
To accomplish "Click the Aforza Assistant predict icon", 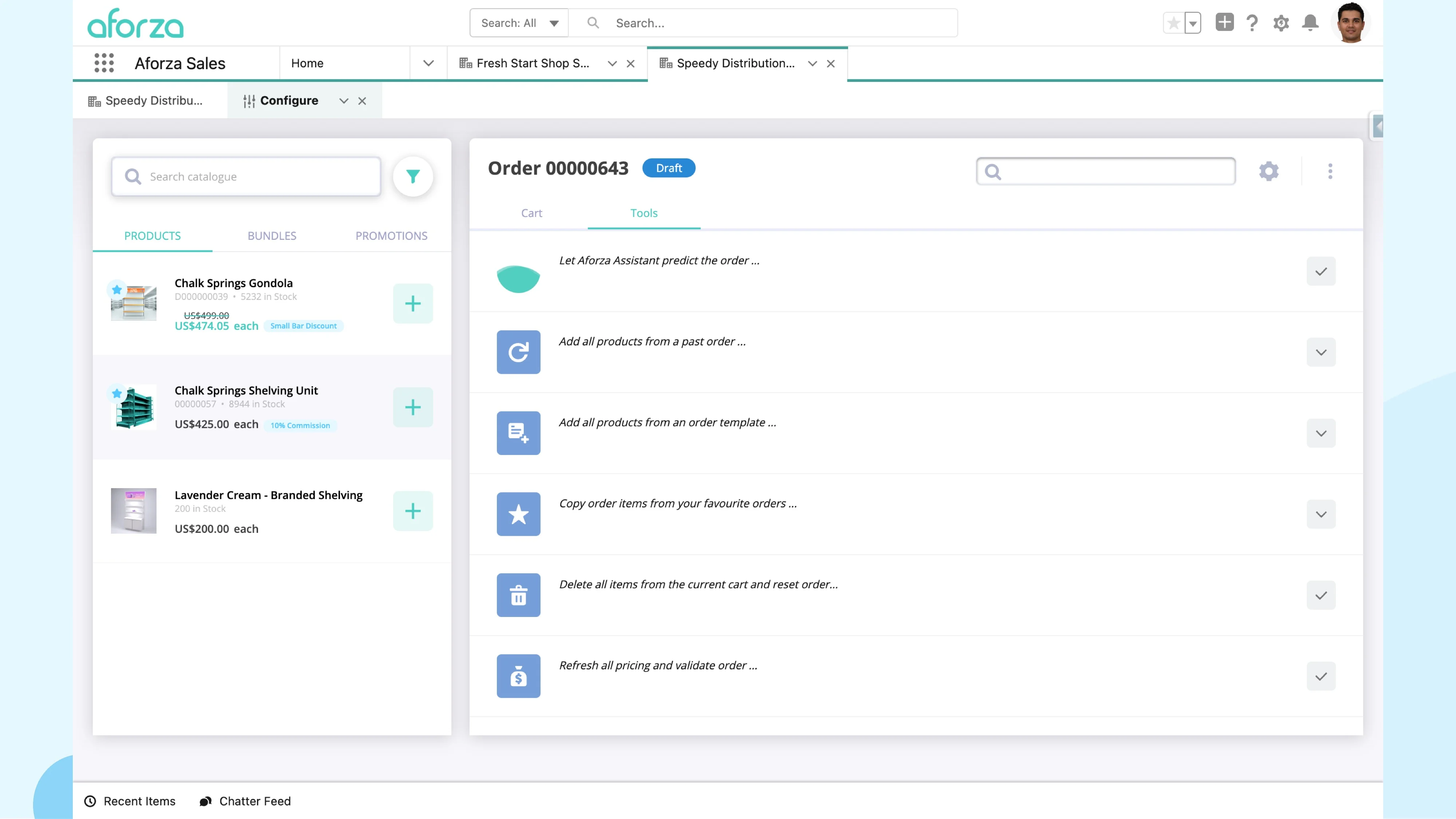I will pos(518,279).
